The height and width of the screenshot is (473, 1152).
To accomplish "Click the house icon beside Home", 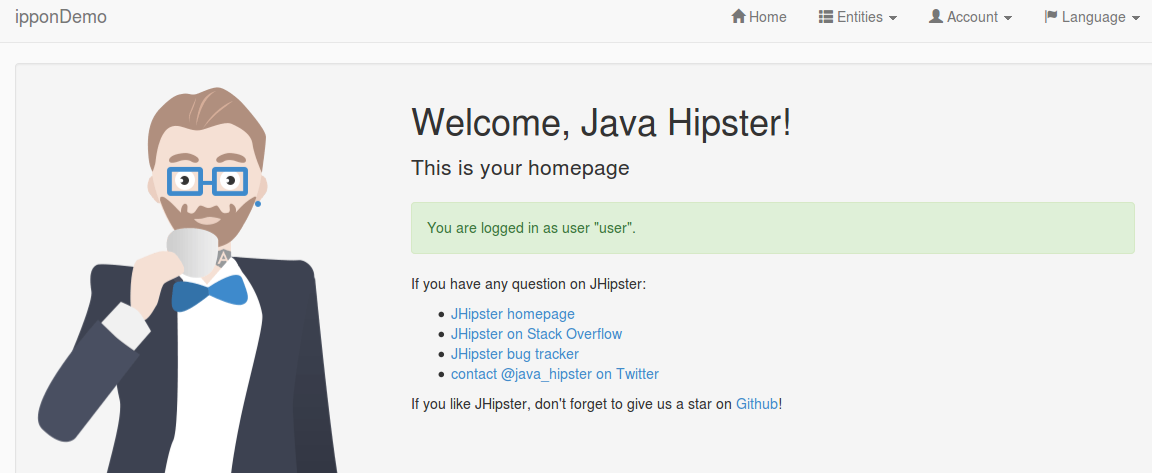I will coord(739,17).
